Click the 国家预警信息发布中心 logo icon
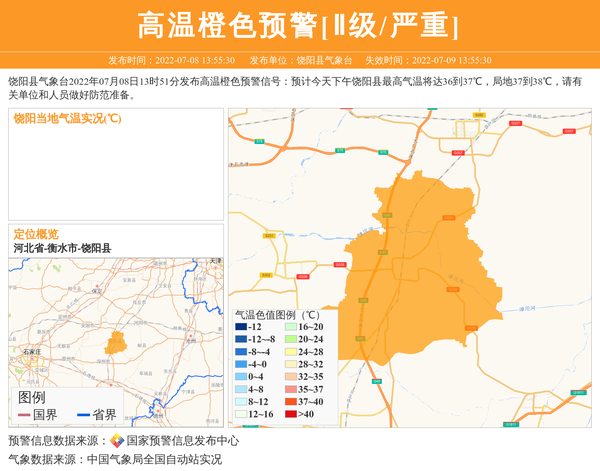 pos(117,440)
